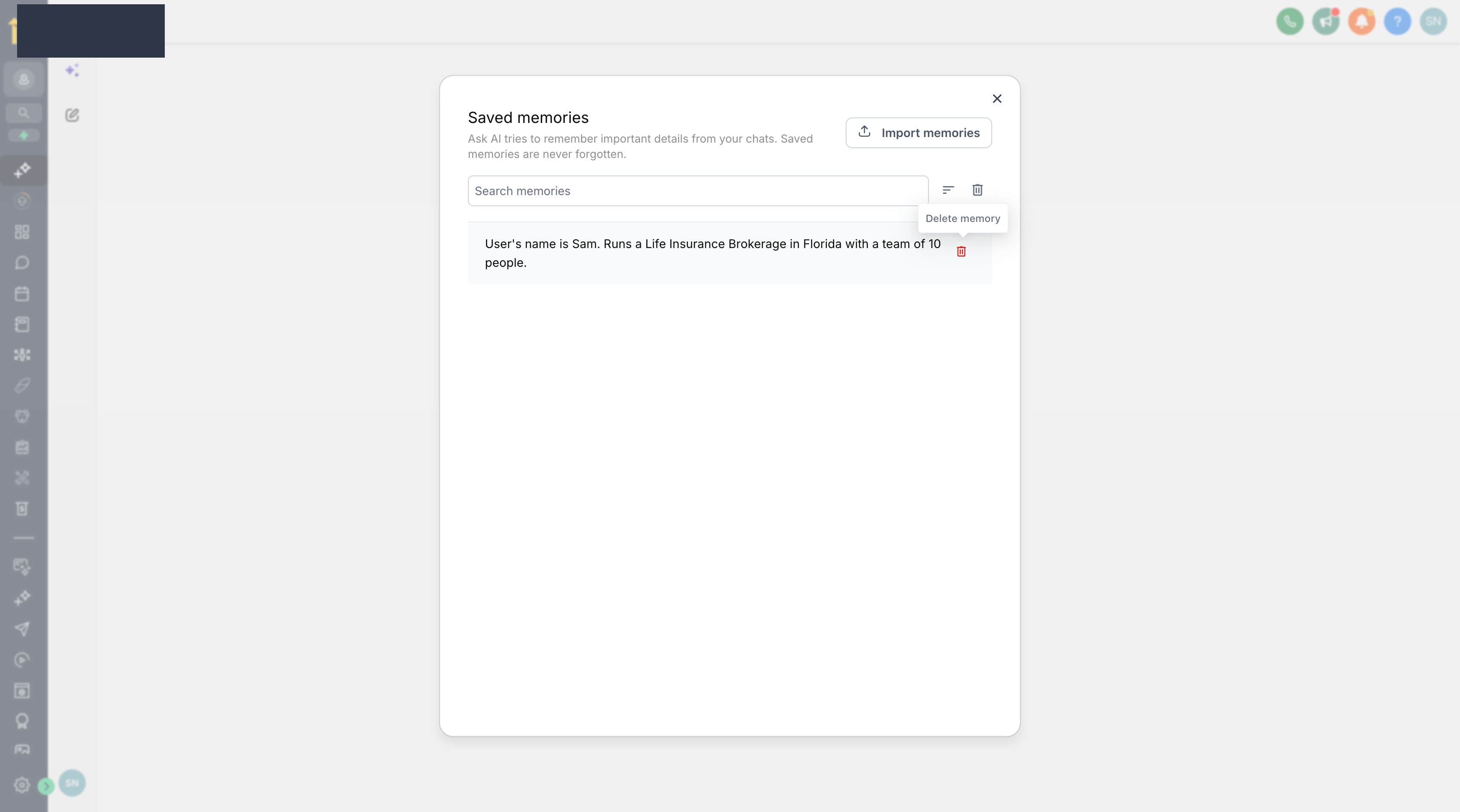1460x812 pixels.
Task: Click the green phone dialer icon
Action: point(1289,21)
